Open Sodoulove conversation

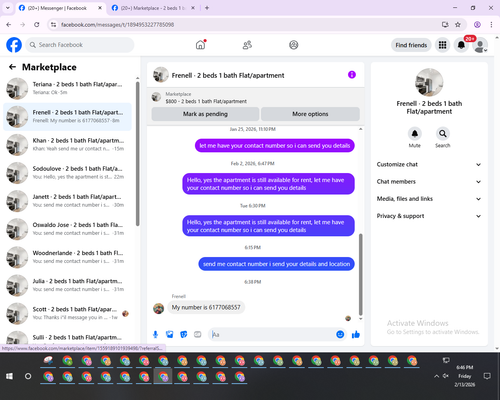pyautogui.click(x=67, y=173)
